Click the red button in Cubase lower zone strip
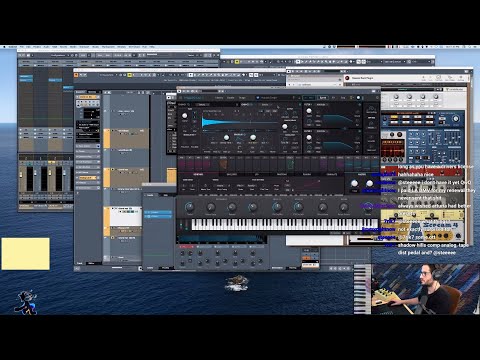 pos(187,247)
